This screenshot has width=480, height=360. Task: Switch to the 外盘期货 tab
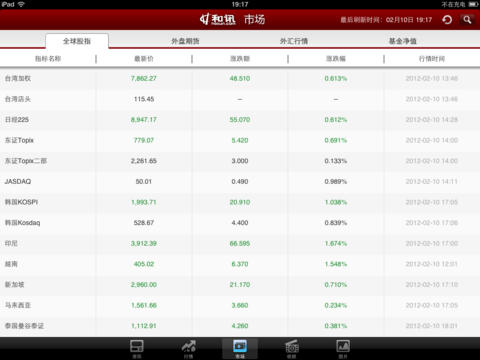(185, 41)
